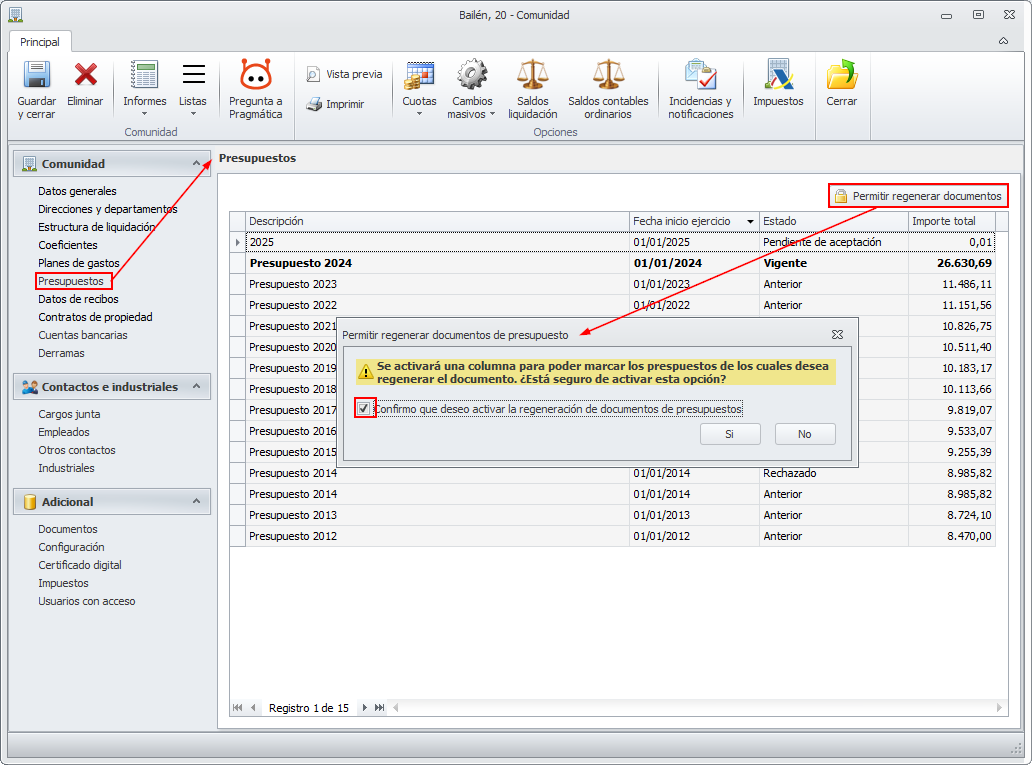Sort by Fecha inicio ejercicio column header
The height and width of the screenshot is (765, 1032).
(x=682, y=221)
